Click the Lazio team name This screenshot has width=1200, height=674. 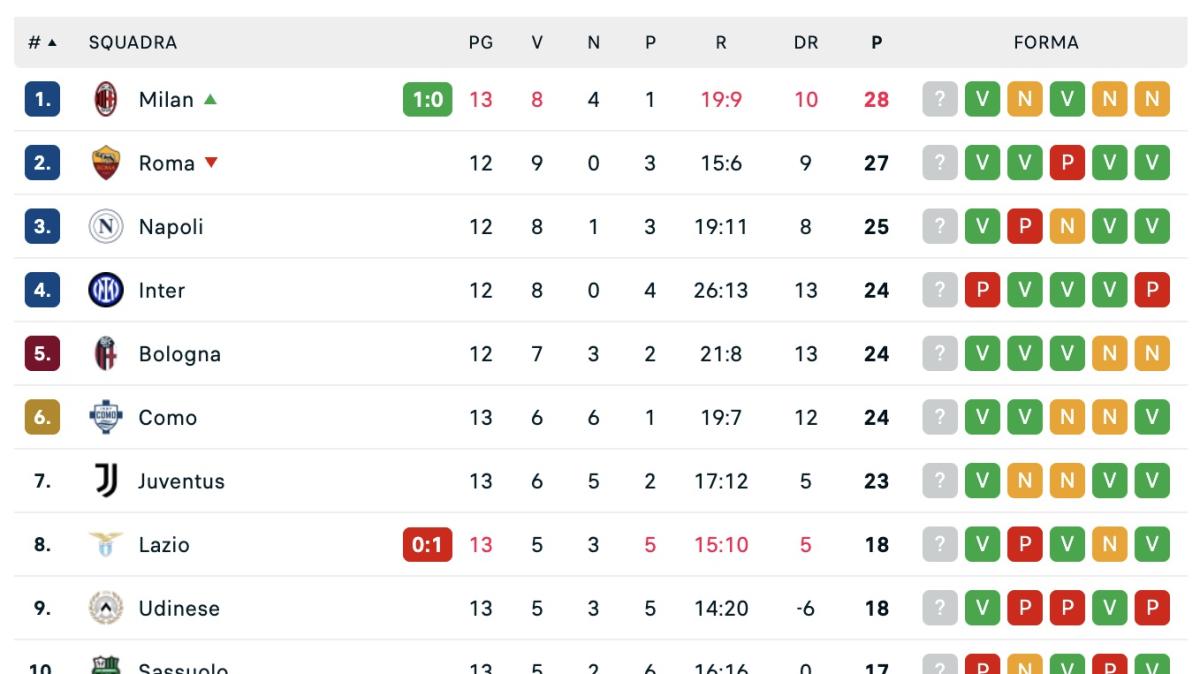click(164, 545)
